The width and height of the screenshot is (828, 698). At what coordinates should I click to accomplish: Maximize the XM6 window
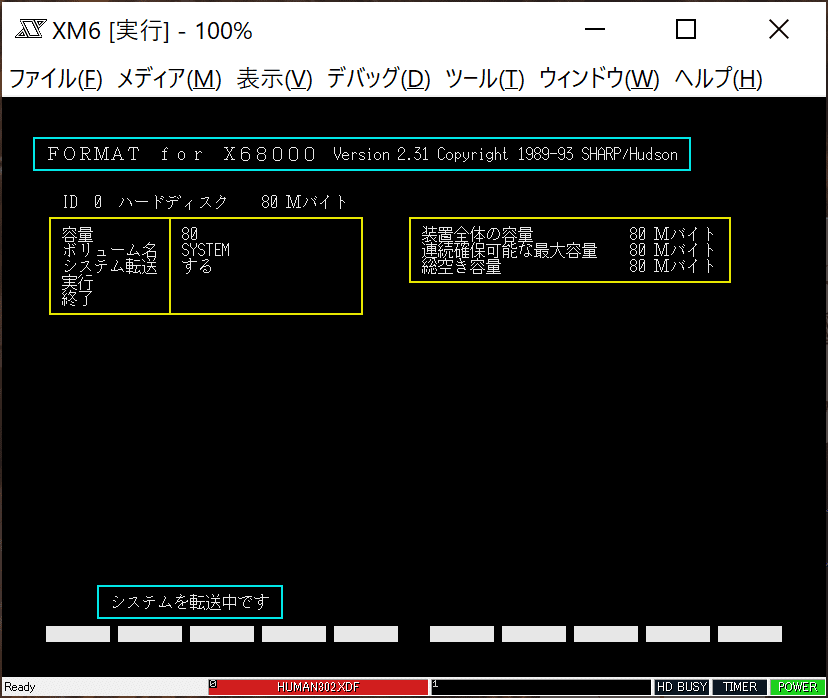tap(686, 30)
